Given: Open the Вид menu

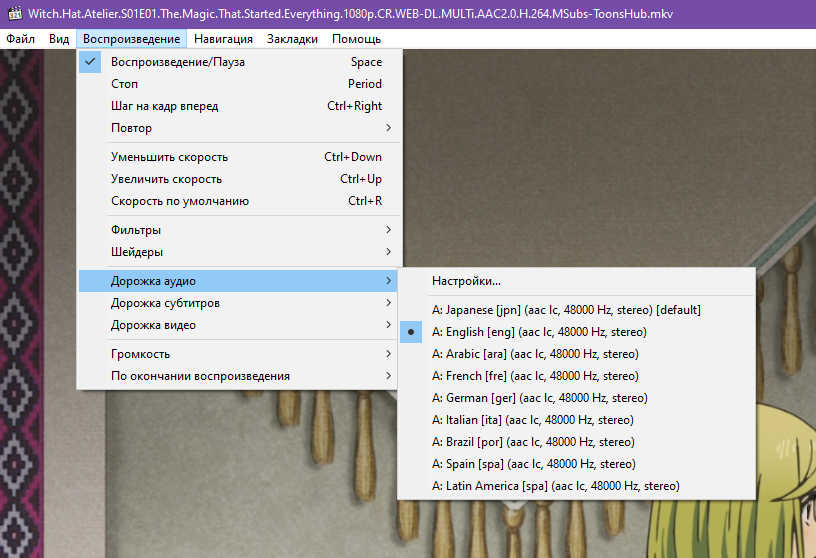Looking at the screenshot, I should [59, 39].
